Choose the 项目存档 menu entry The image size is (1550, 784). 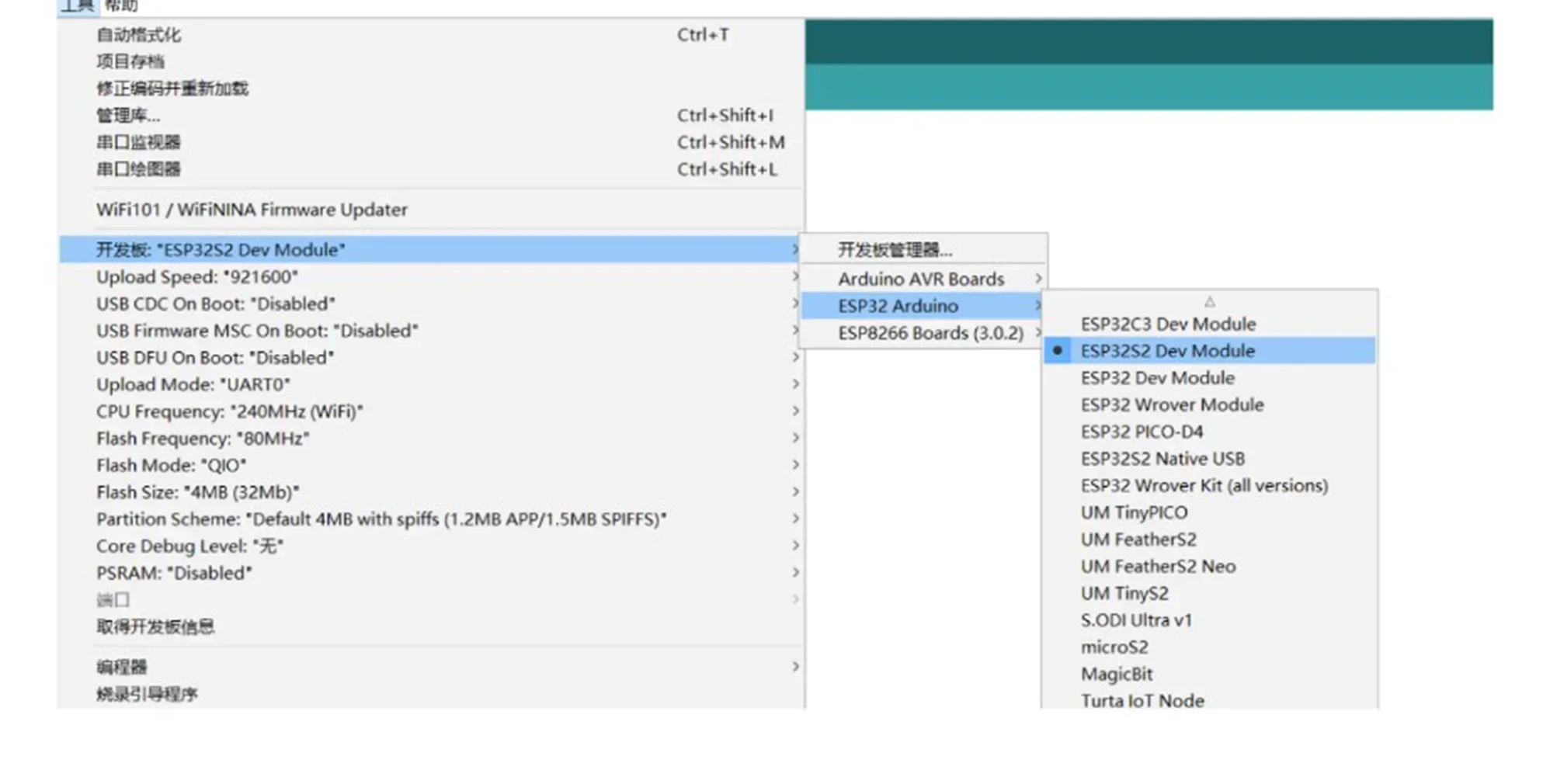[x=431, y=61]
